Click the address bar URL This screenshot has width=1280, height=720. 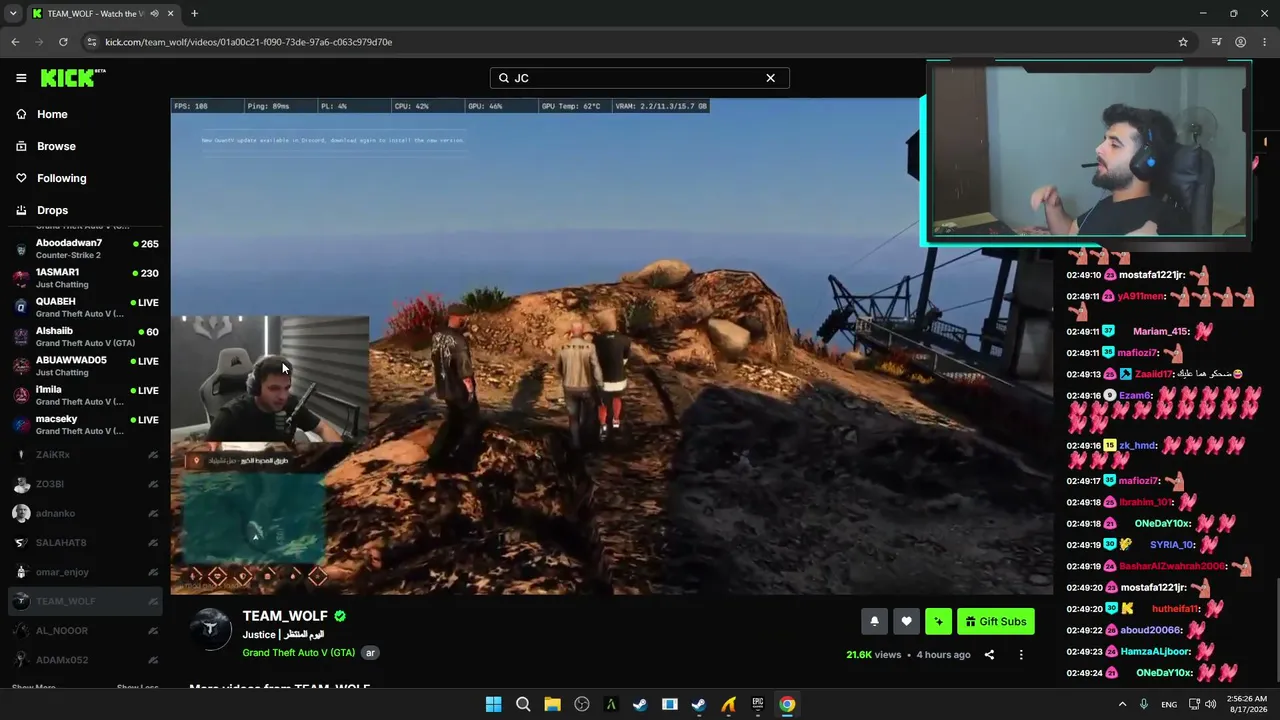pyautogui.click(x=248, y=42)
